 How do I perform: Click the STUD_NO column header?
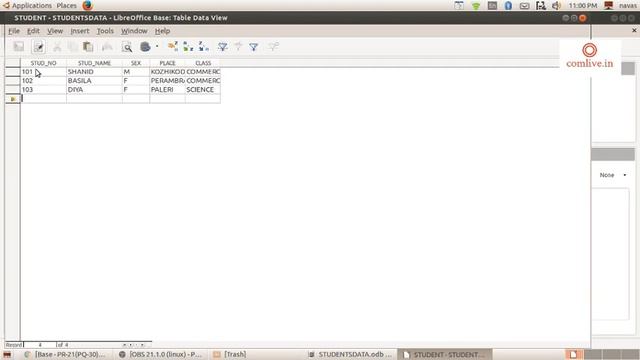(43, 63)
